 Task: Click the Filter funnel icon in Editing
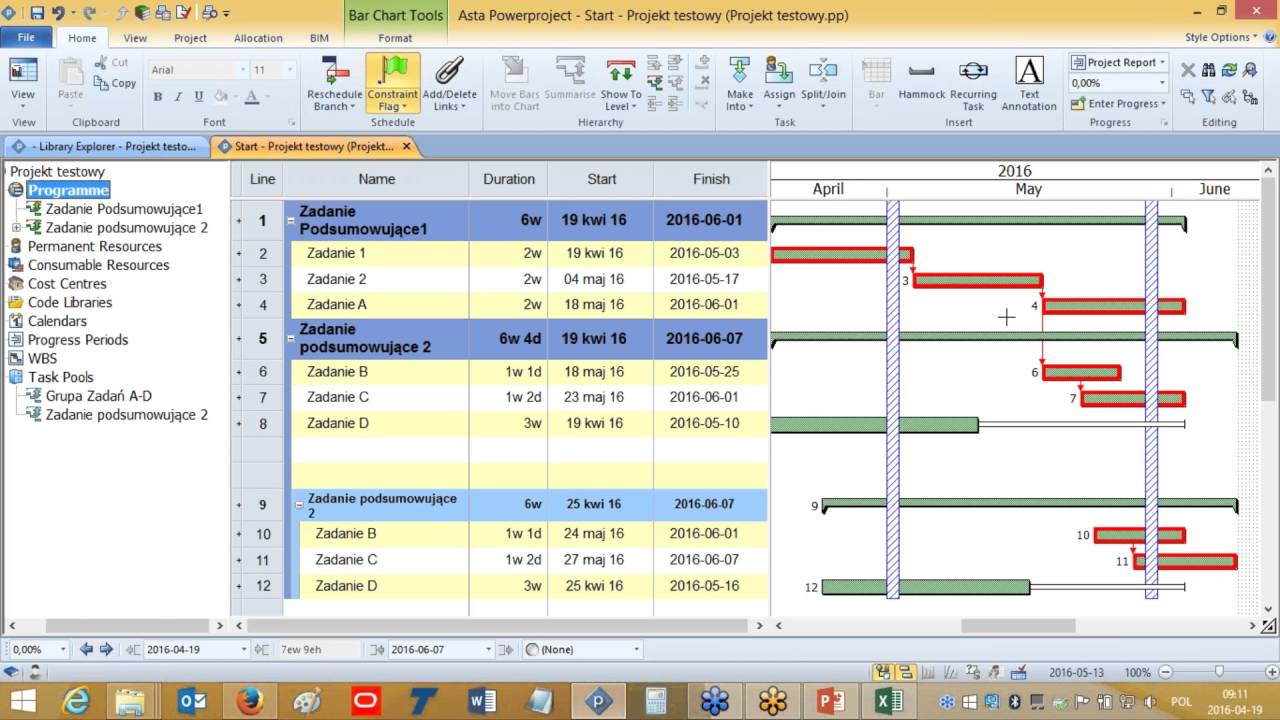click(1209, 96)
